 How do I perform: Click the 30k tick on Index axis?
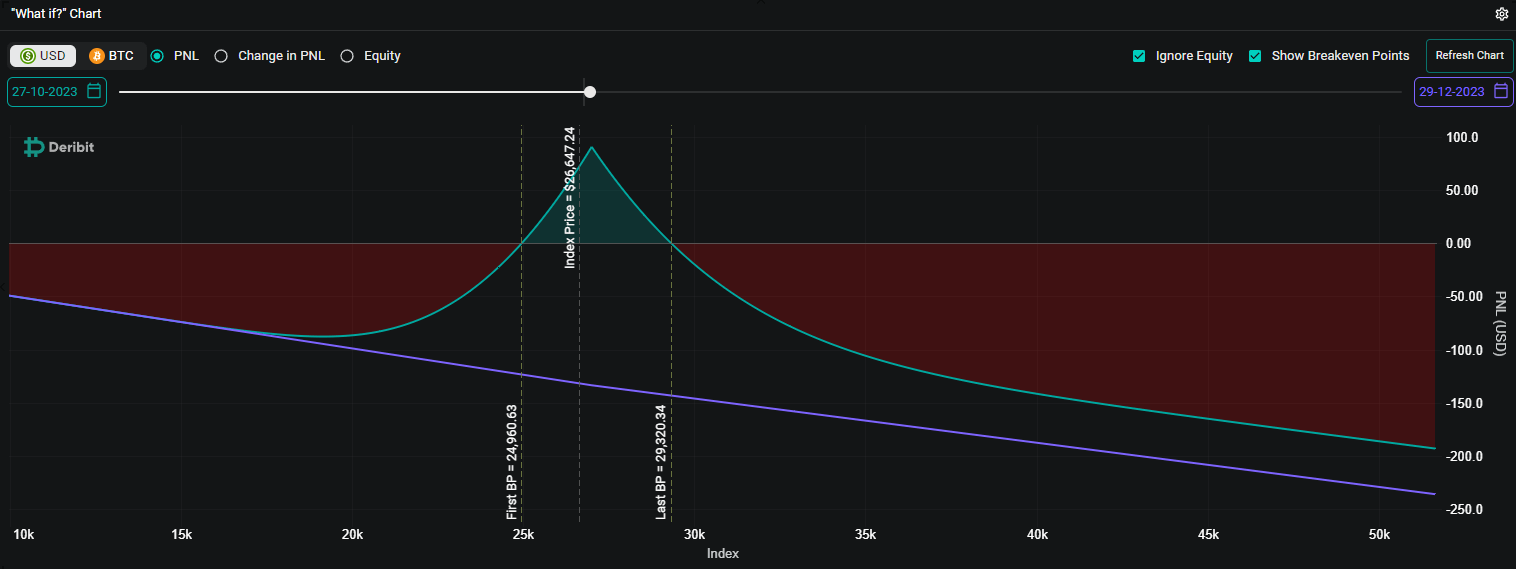tap(694, 535)
